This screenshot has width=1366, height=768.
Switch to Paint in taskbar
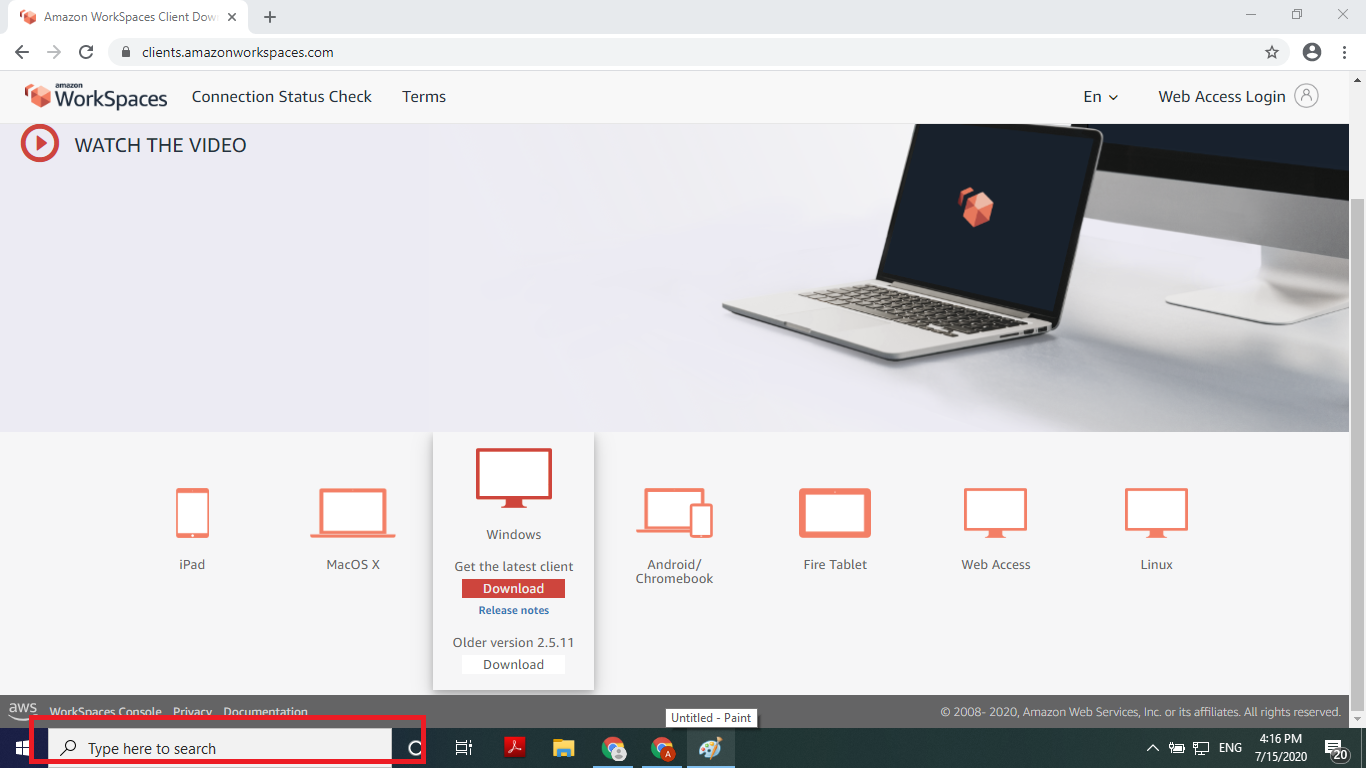710,748
